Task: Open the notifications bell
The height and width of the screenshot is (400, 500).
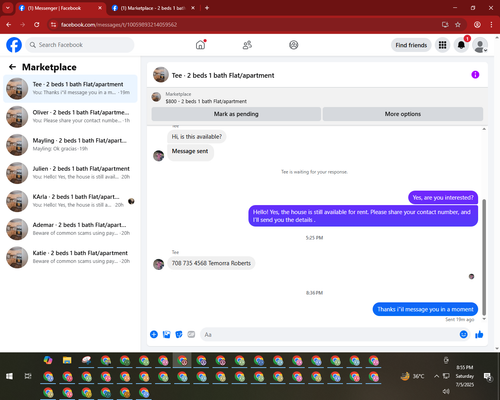Action: [x=461, y=45]
